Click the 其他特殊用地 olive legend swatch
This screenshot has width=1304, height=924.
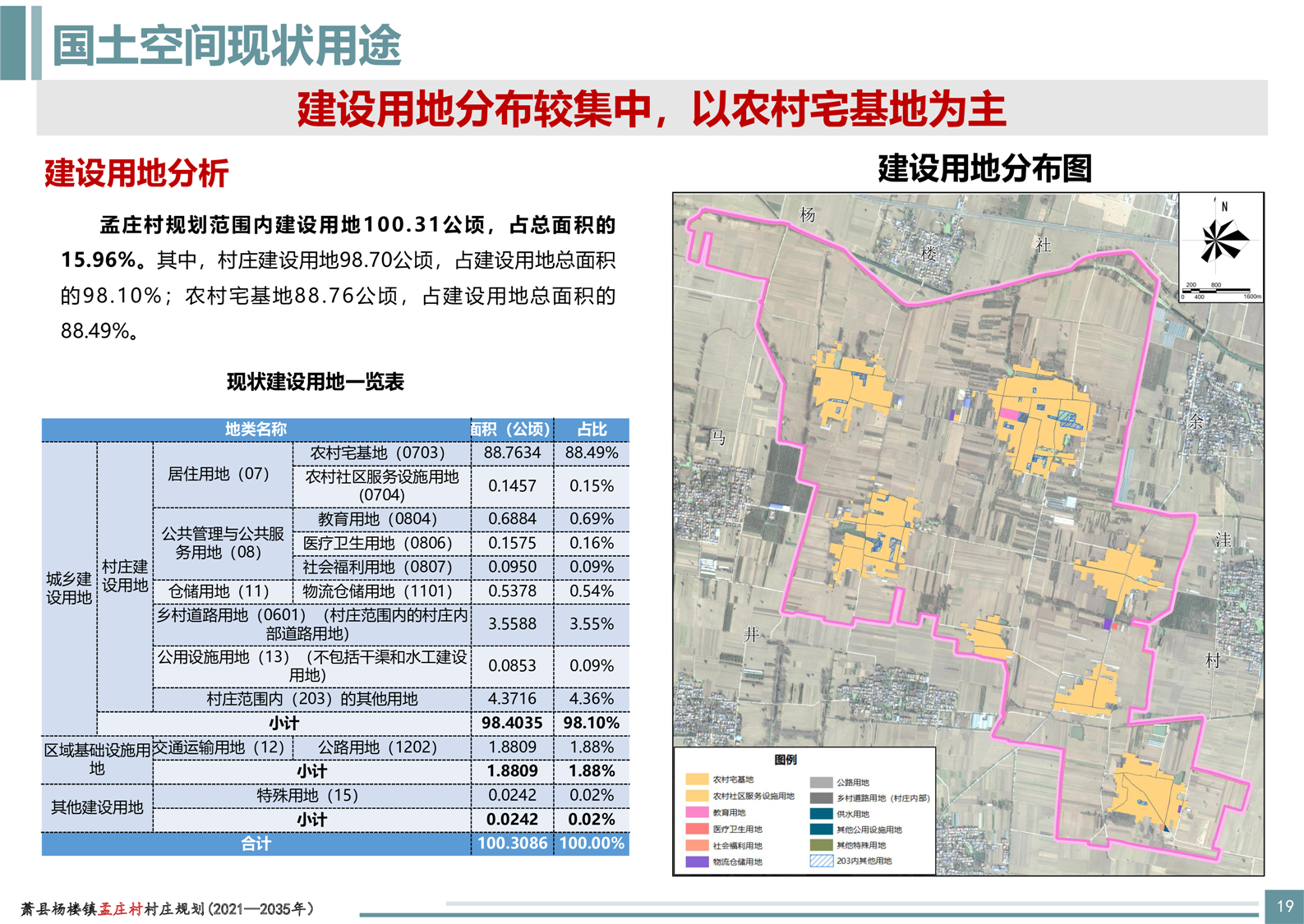(x=821, y=845)
